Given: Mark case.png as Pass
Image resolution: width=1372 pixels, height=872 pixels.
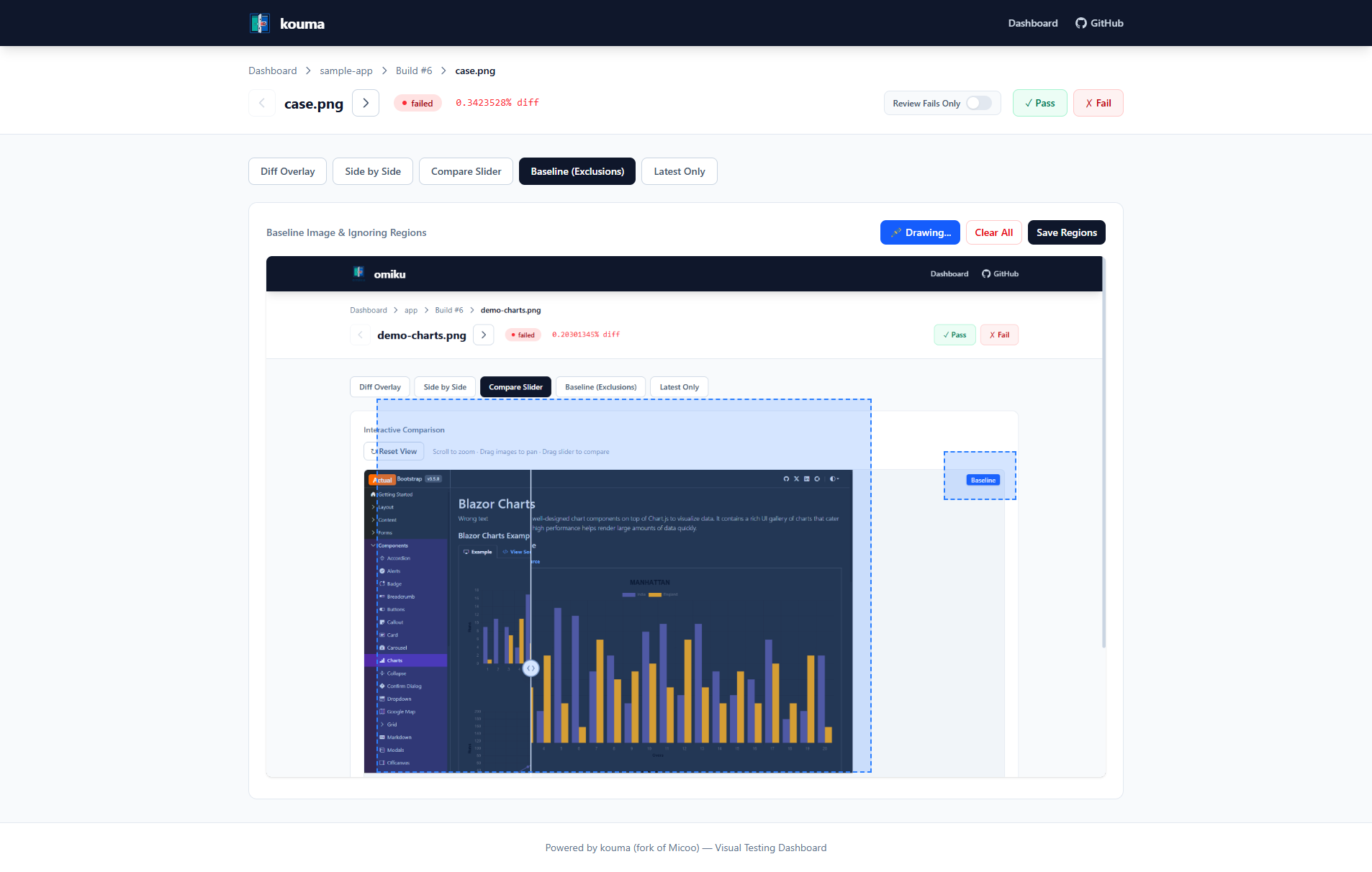Looking at the screenshot, I should (x=1039, y=103).
